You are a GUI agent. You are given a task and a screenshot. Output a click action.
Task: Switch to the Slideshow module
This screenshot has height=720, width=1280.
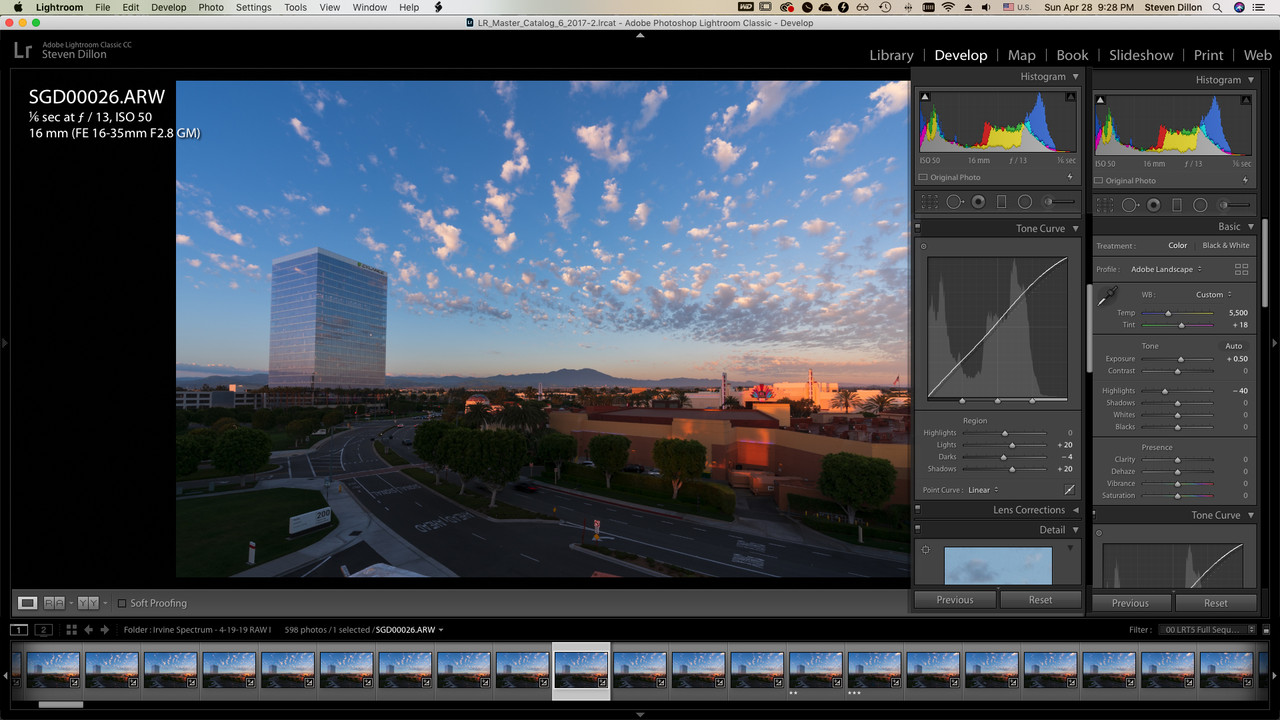pyautogui.click(x=1141, y=55)
